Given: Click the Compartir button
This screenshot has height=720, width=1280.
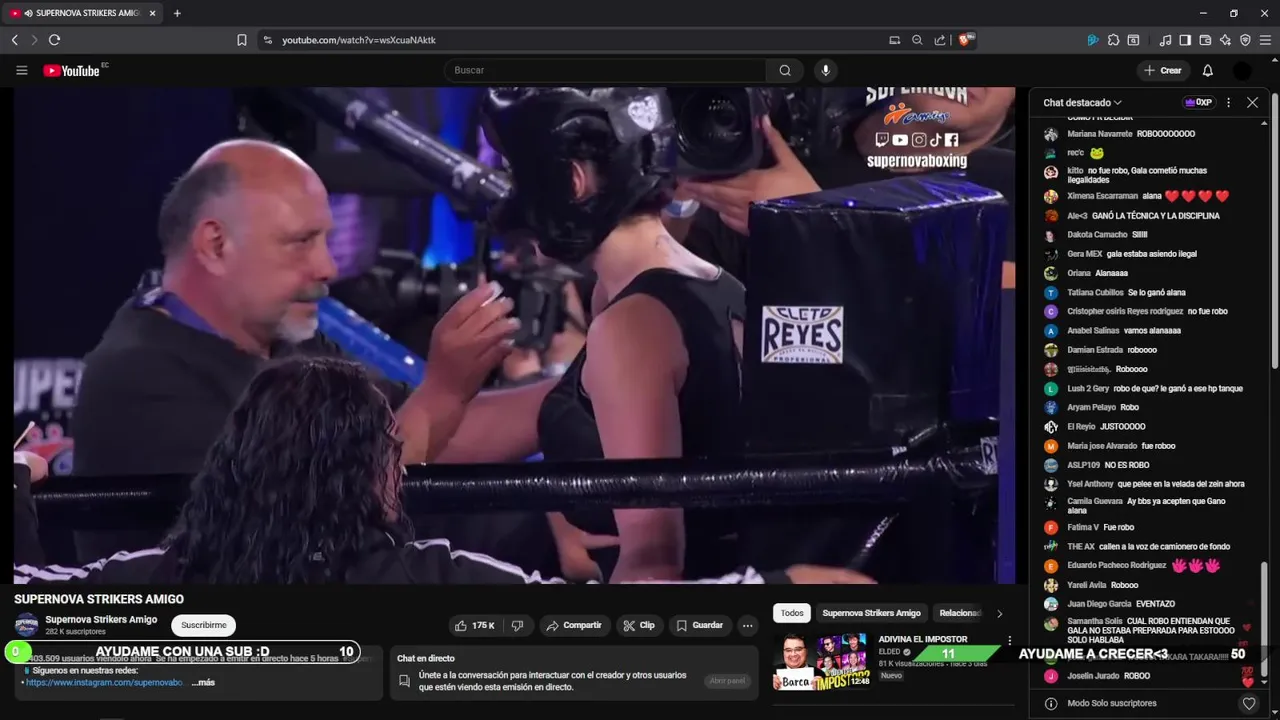Looking at the screenshot, I should click(573, 625).
